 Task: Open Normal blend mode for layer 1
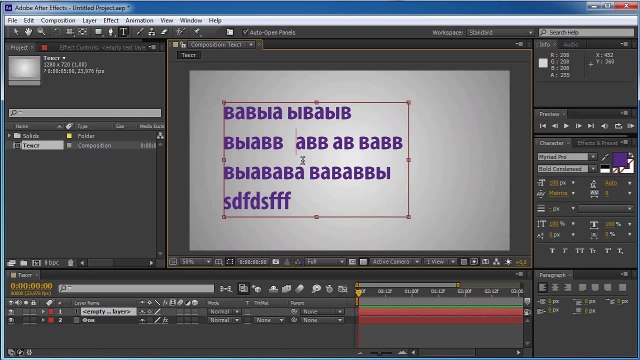(224, 311)
